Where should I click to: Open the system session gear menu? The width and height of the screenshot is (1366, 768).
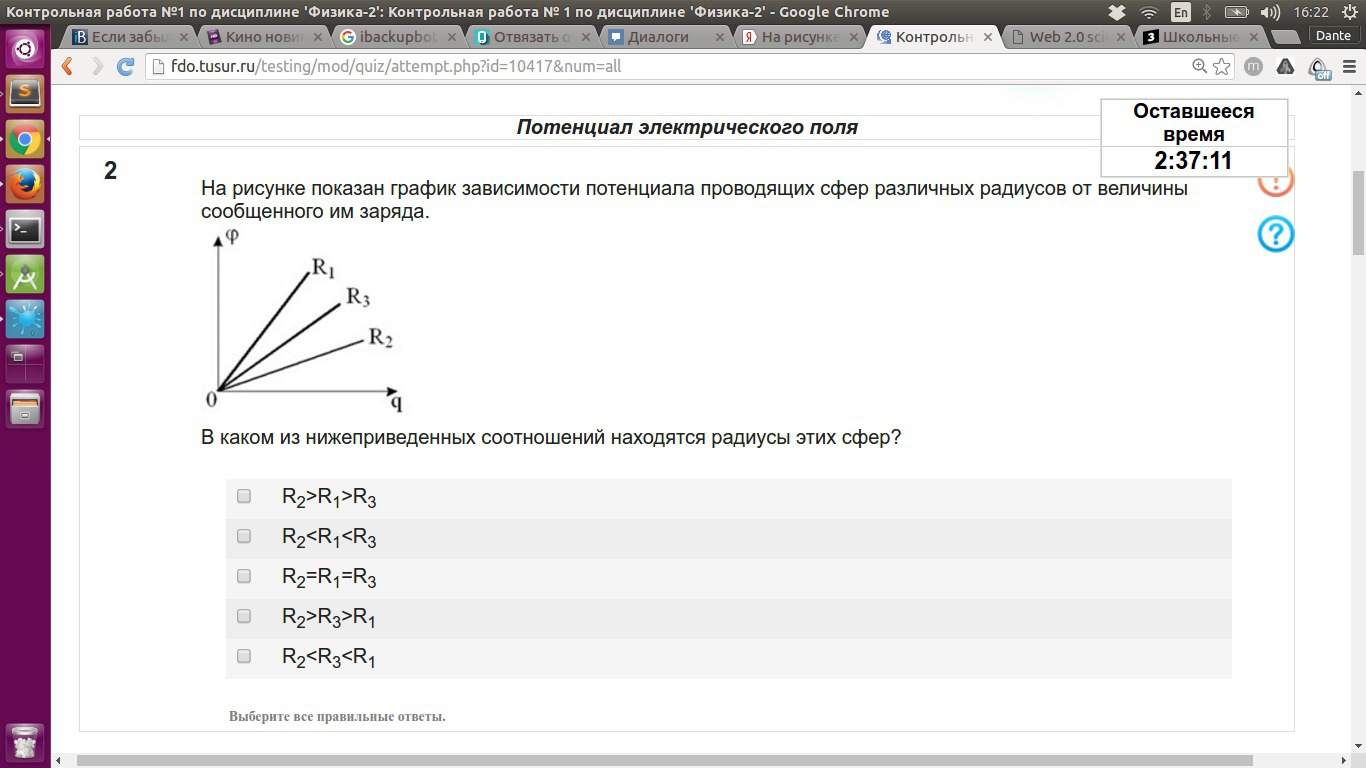click(1349, 12)
